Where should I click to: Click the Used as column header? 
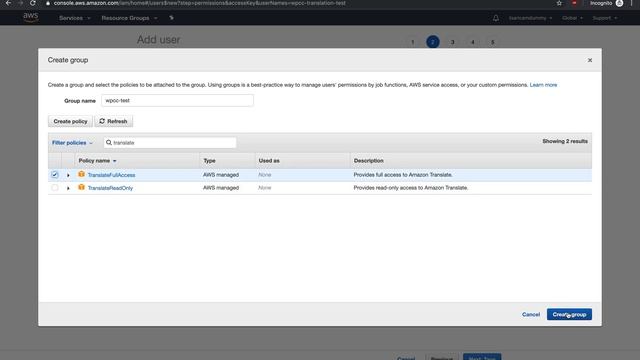tap(269, 161)
